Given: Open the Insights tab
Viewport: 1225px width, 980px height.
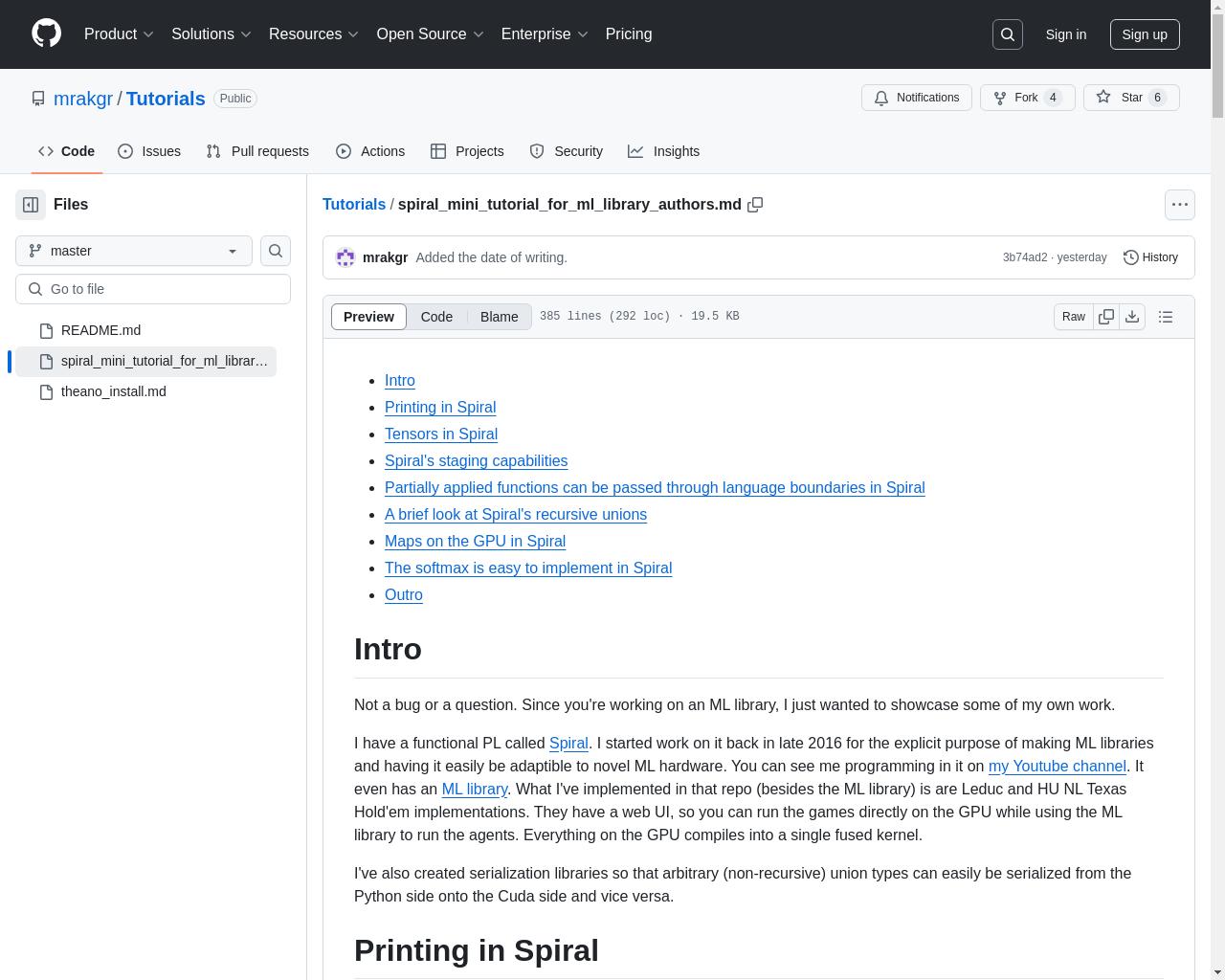Looking at the screenshot, I should tap(664, 151).
